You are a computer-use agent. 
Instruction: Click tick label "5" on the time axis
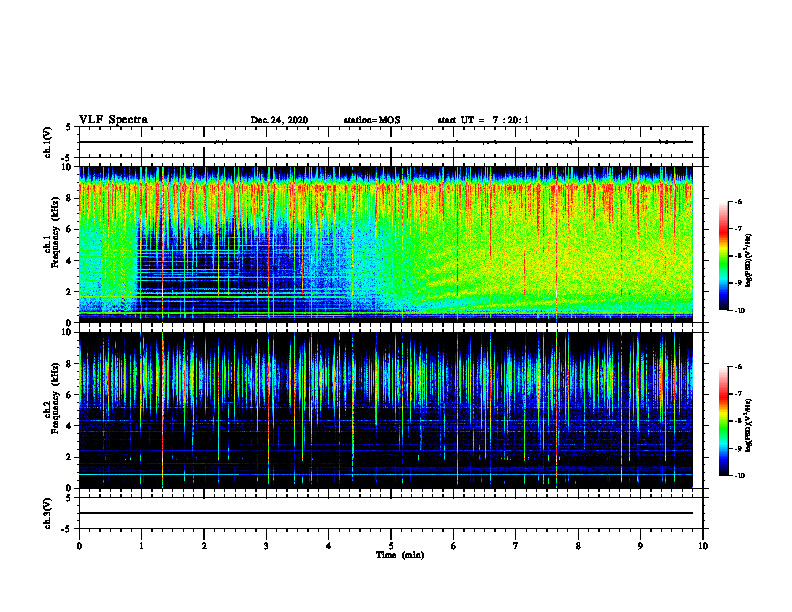(x=391, y=546)
